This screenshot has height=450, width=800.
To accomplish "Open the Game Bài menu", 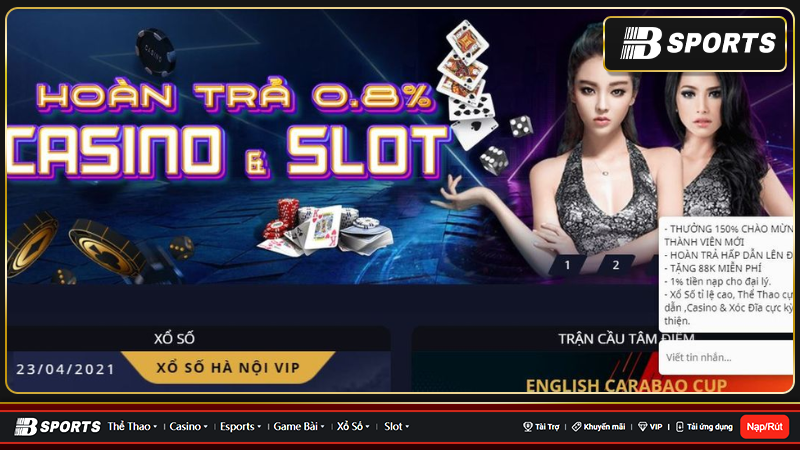I will 299,427.
